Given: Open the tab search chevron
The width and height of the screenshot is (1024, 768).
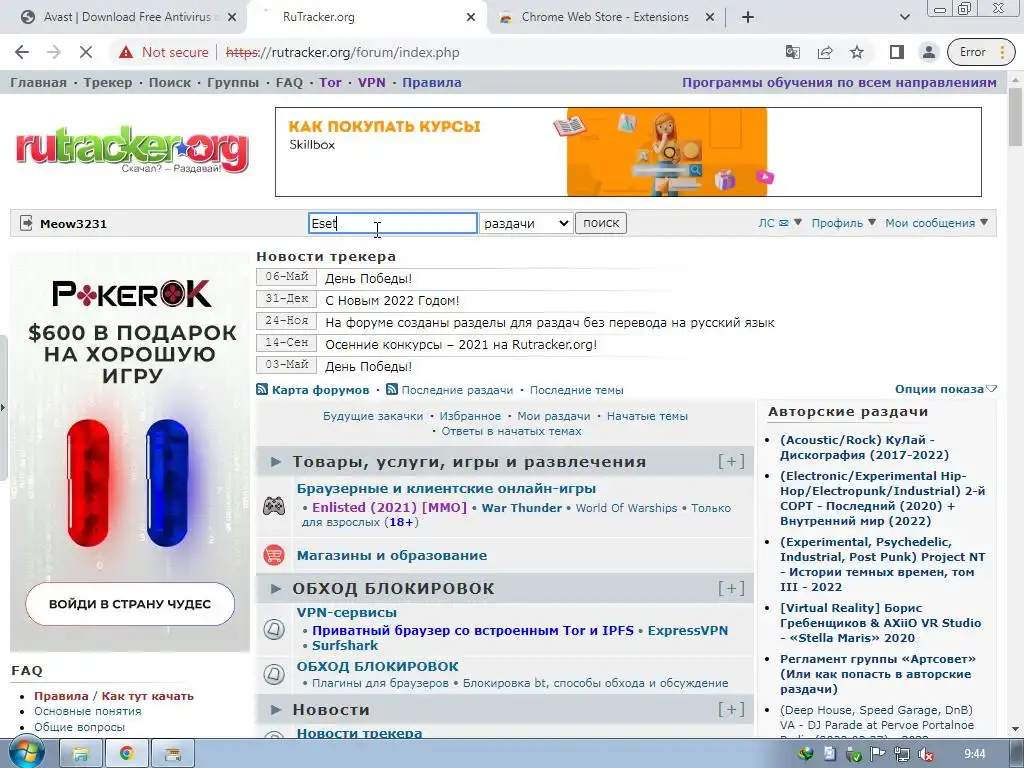Looking at the screenshot, I should pyautogui.click(x=904, y=17).
